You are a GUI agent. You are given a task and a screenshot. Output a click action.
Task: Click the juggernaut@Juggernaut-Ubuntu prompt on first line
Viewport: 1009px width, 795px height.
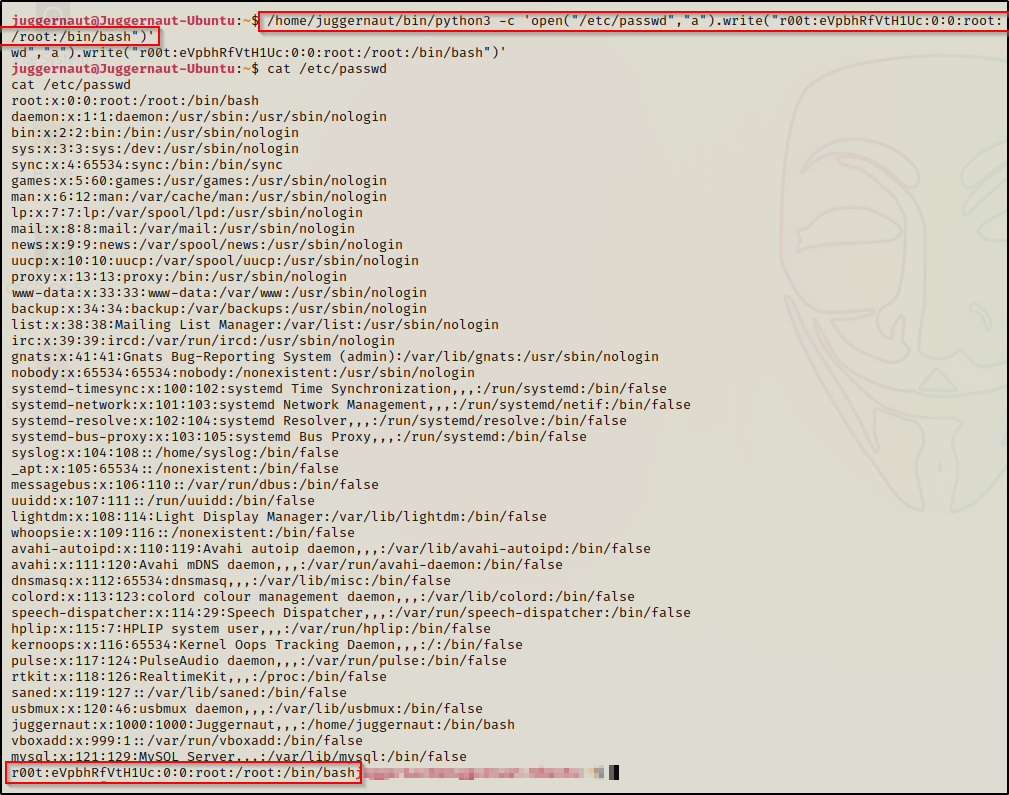point(125,20)
